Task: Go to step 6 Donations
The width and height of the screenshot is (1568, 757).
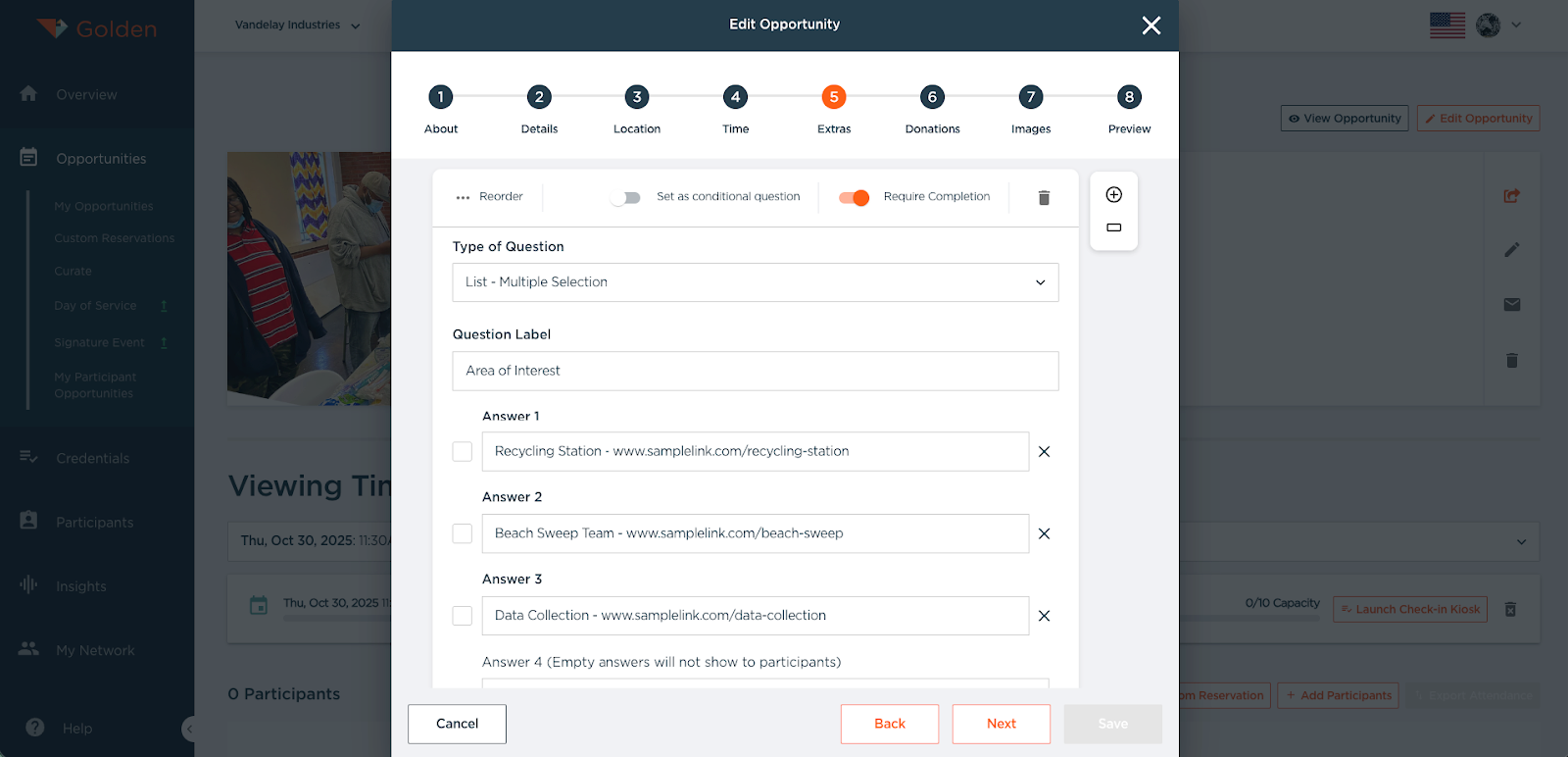Action: [x=932, y=97]
